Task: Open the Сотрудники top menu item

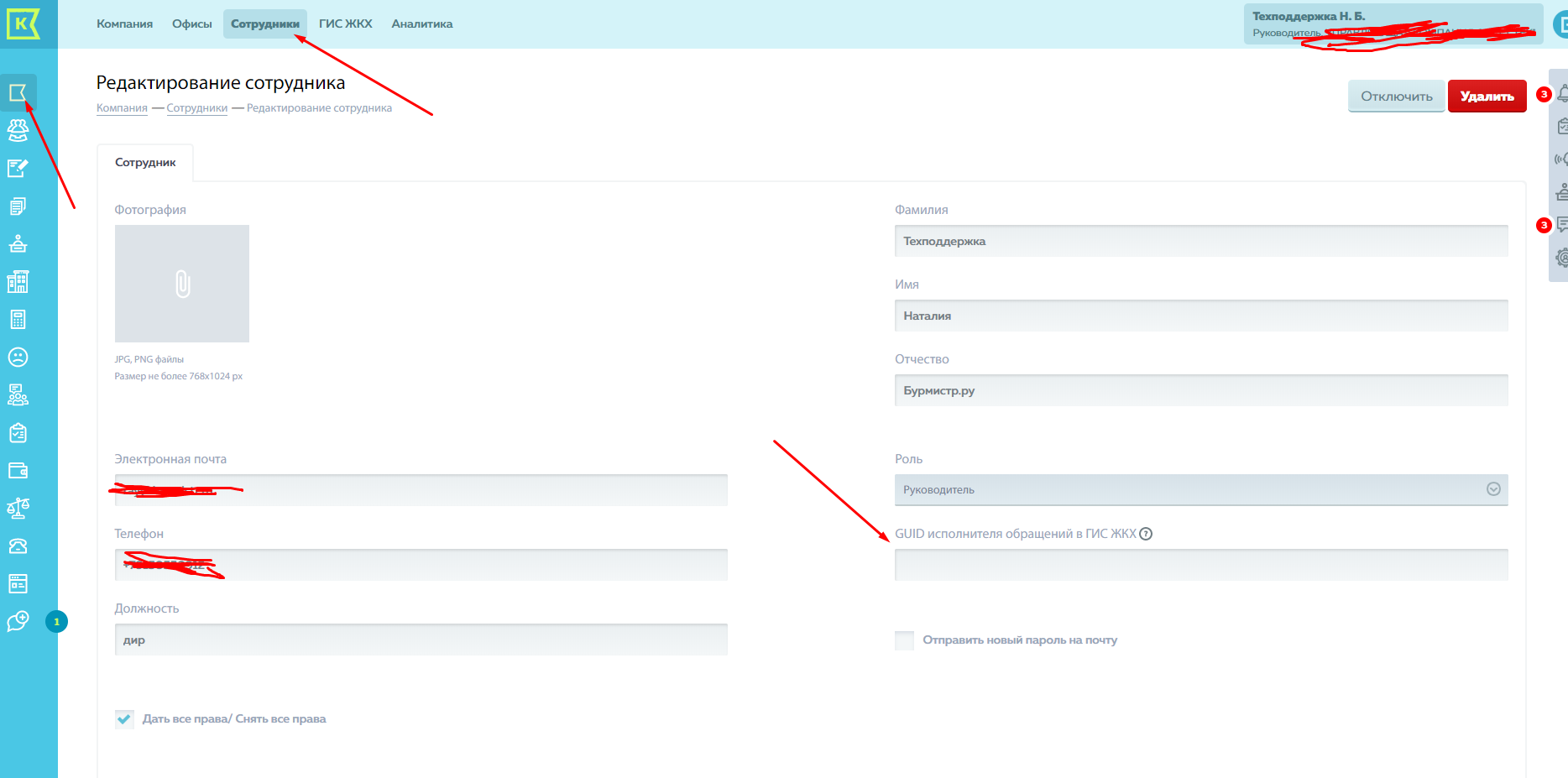Action: (265, 23)
